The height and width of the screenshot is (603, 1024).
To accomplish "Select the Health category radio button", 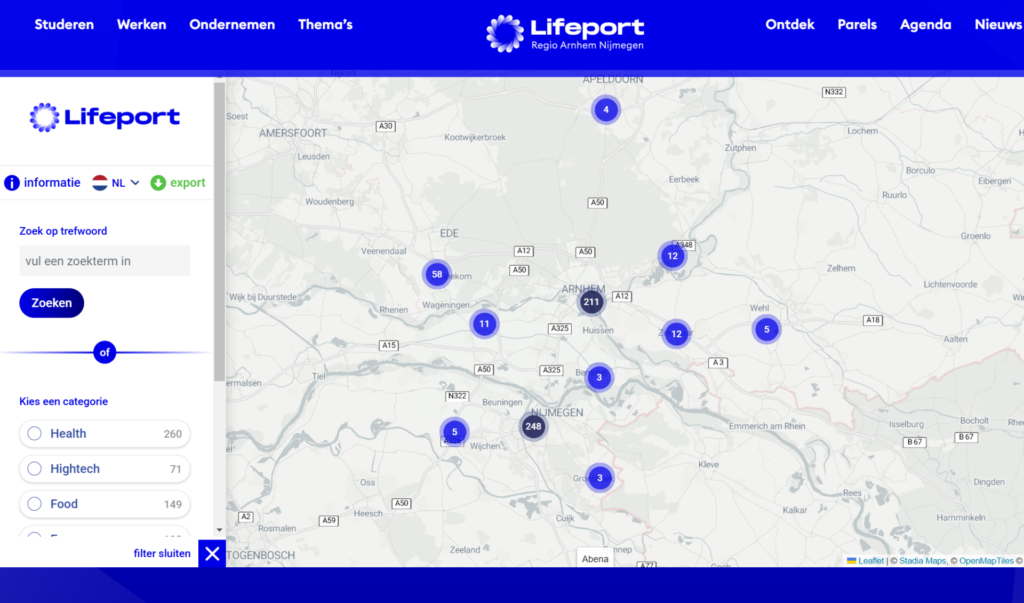I will [35, 433].
